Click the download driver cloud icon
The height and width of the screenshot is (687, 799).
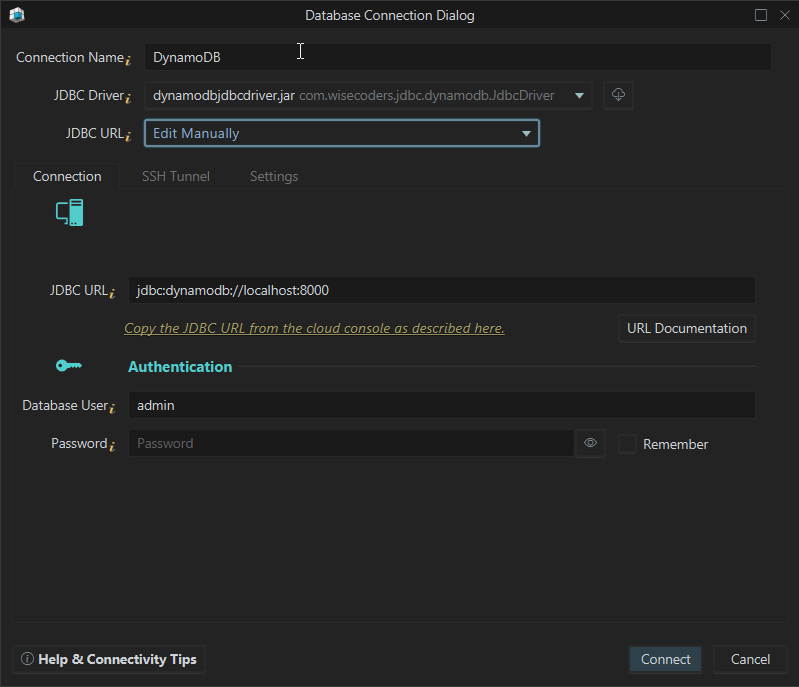618,95
